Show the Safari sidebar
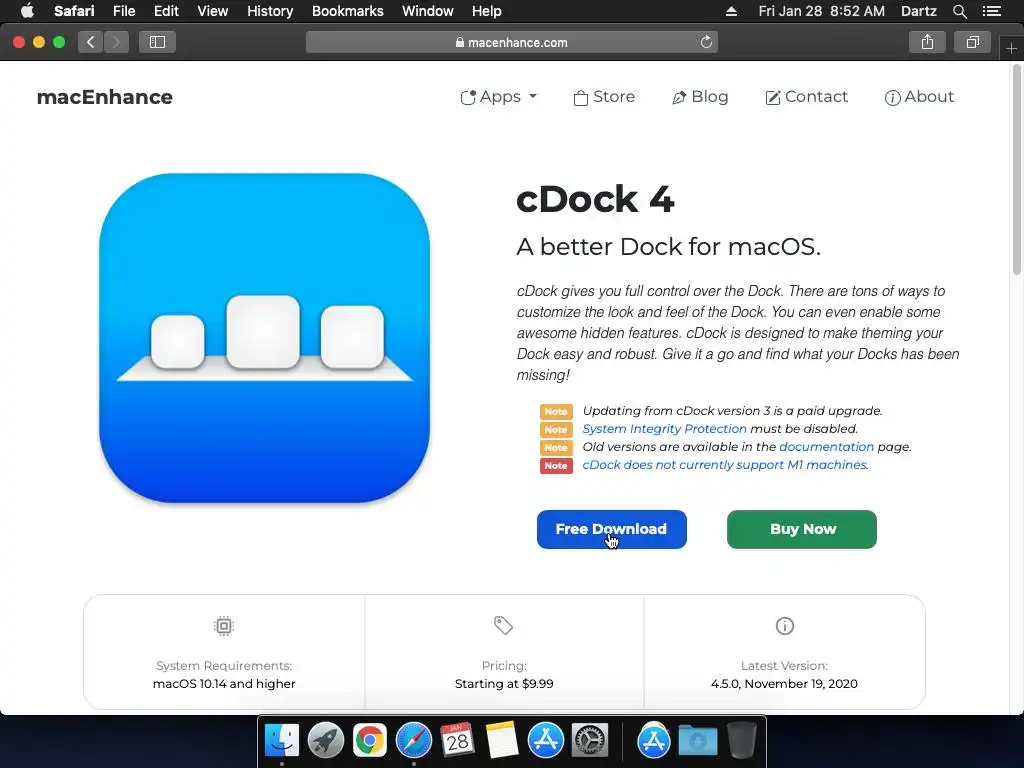 coord(157,42)
